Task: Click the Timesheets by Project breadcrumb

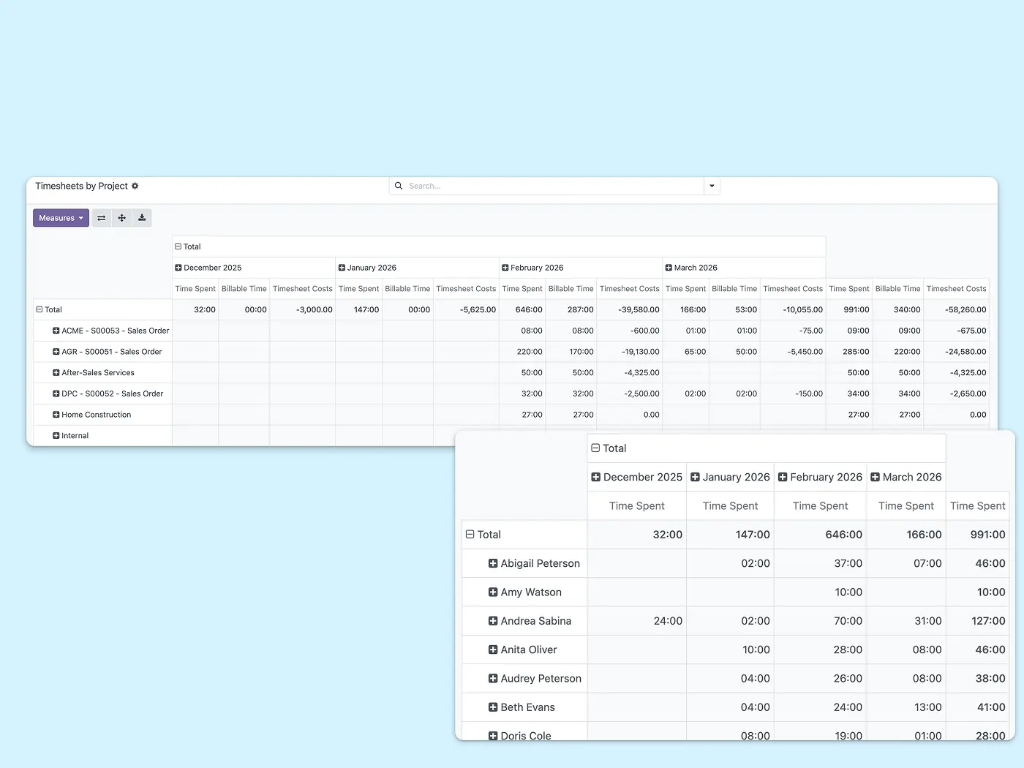Action: point(82,186)
